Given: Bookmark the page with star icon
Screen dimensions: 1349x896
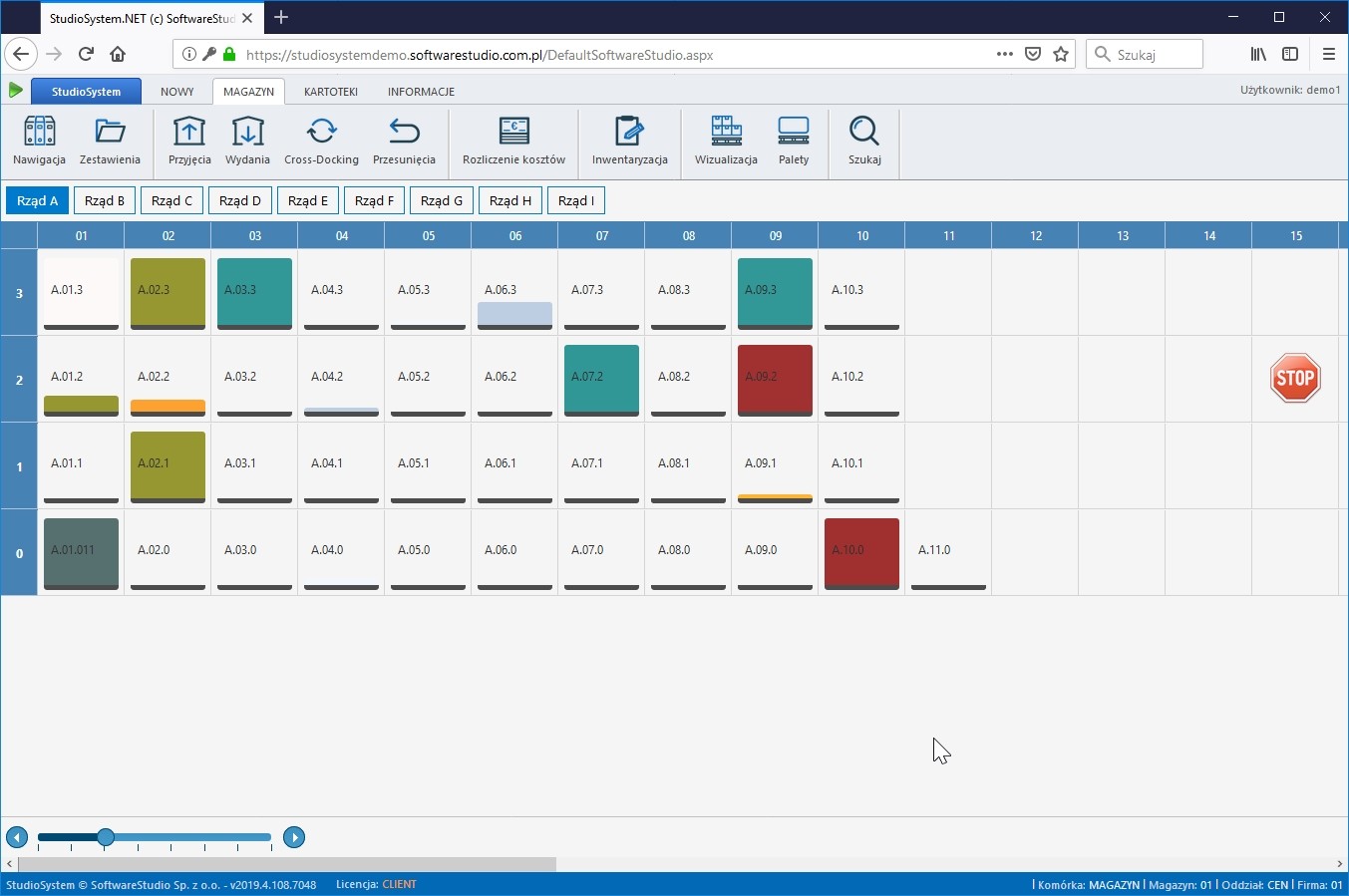Looking at the screenshot, I should pyautogui.click(x=1061, y=54).
